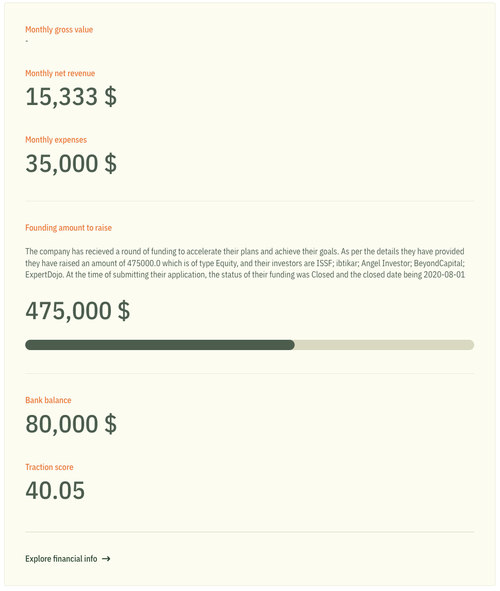This screenshot has width=500, height=591.
Task: Click the Monthly expenses heading
Action: [56, 140]
